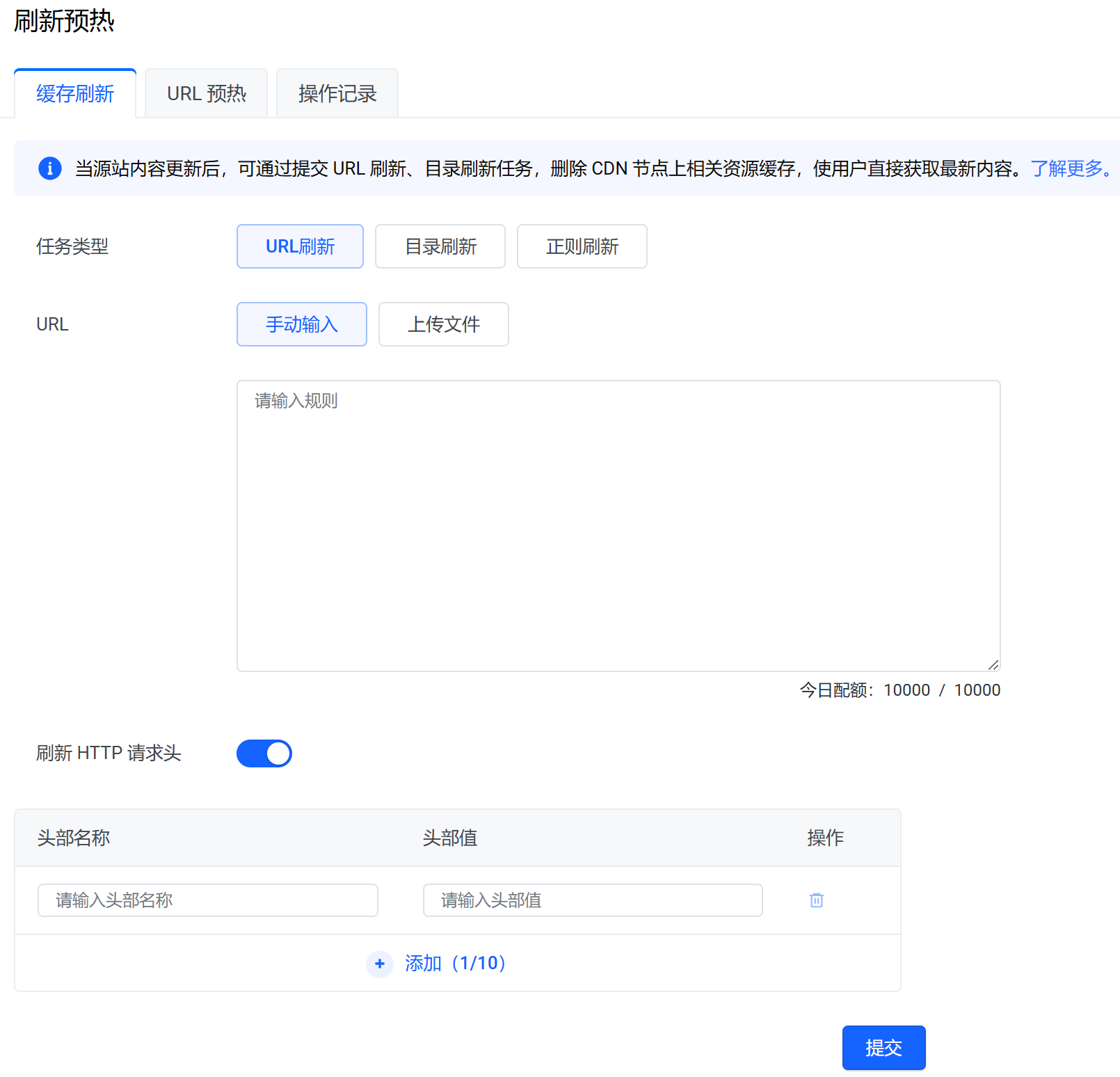
Task: Click the 添加（1/10）text link
Action: [456, 964]
